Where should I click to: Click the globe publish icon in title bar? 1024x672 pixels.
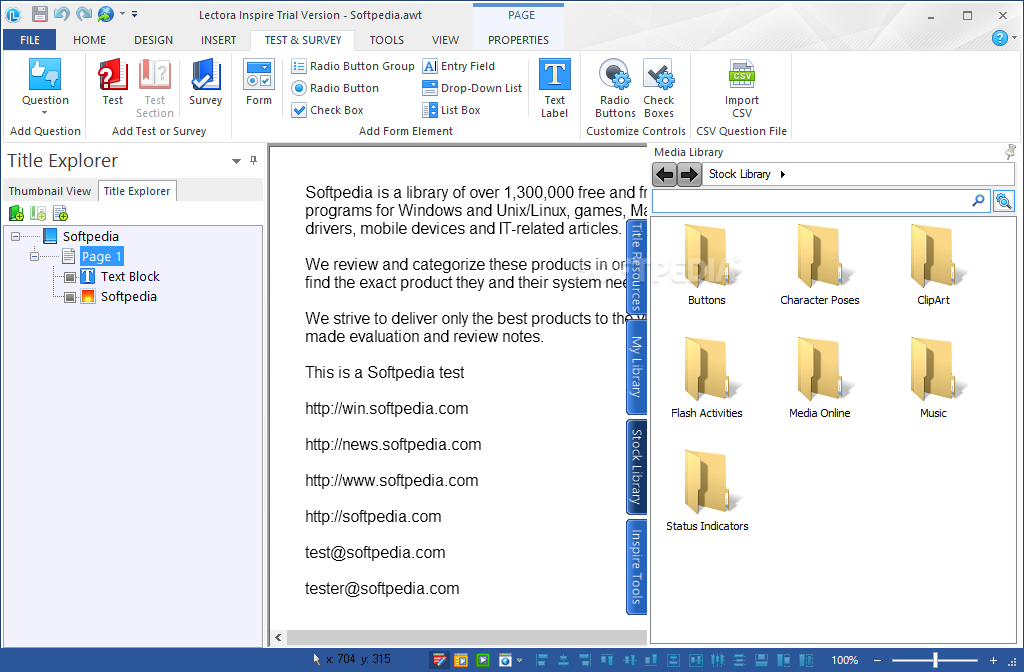click(105, 14)
